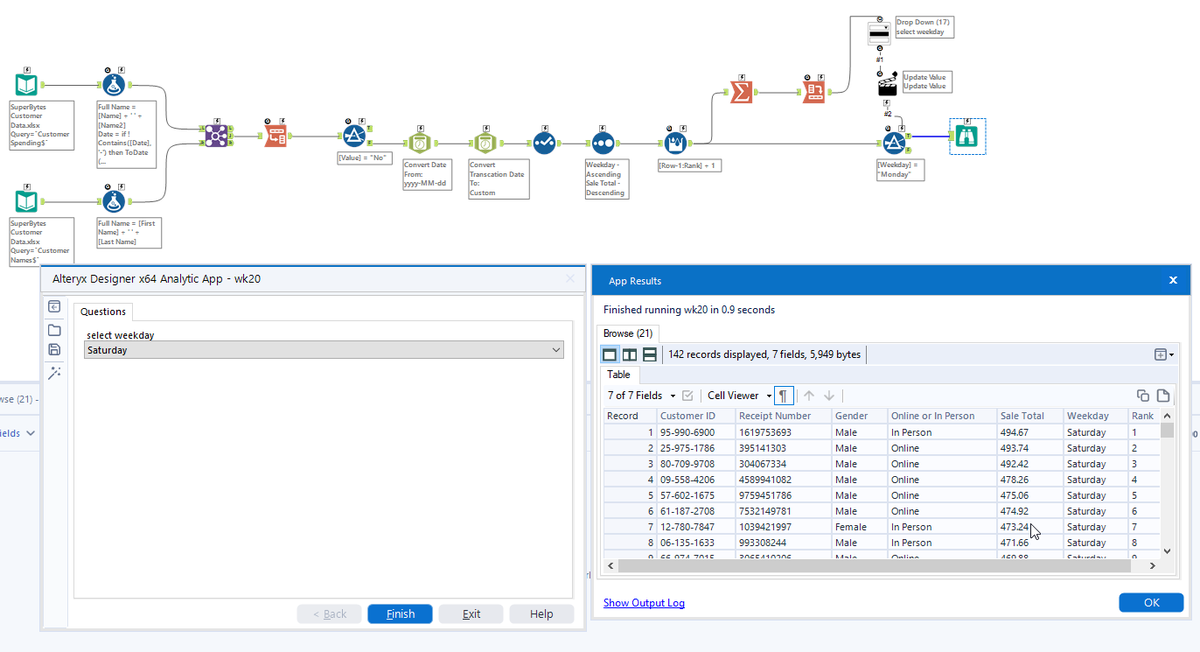Select the purple Join tool
The image size is (1200, 652).
[215, 136]
